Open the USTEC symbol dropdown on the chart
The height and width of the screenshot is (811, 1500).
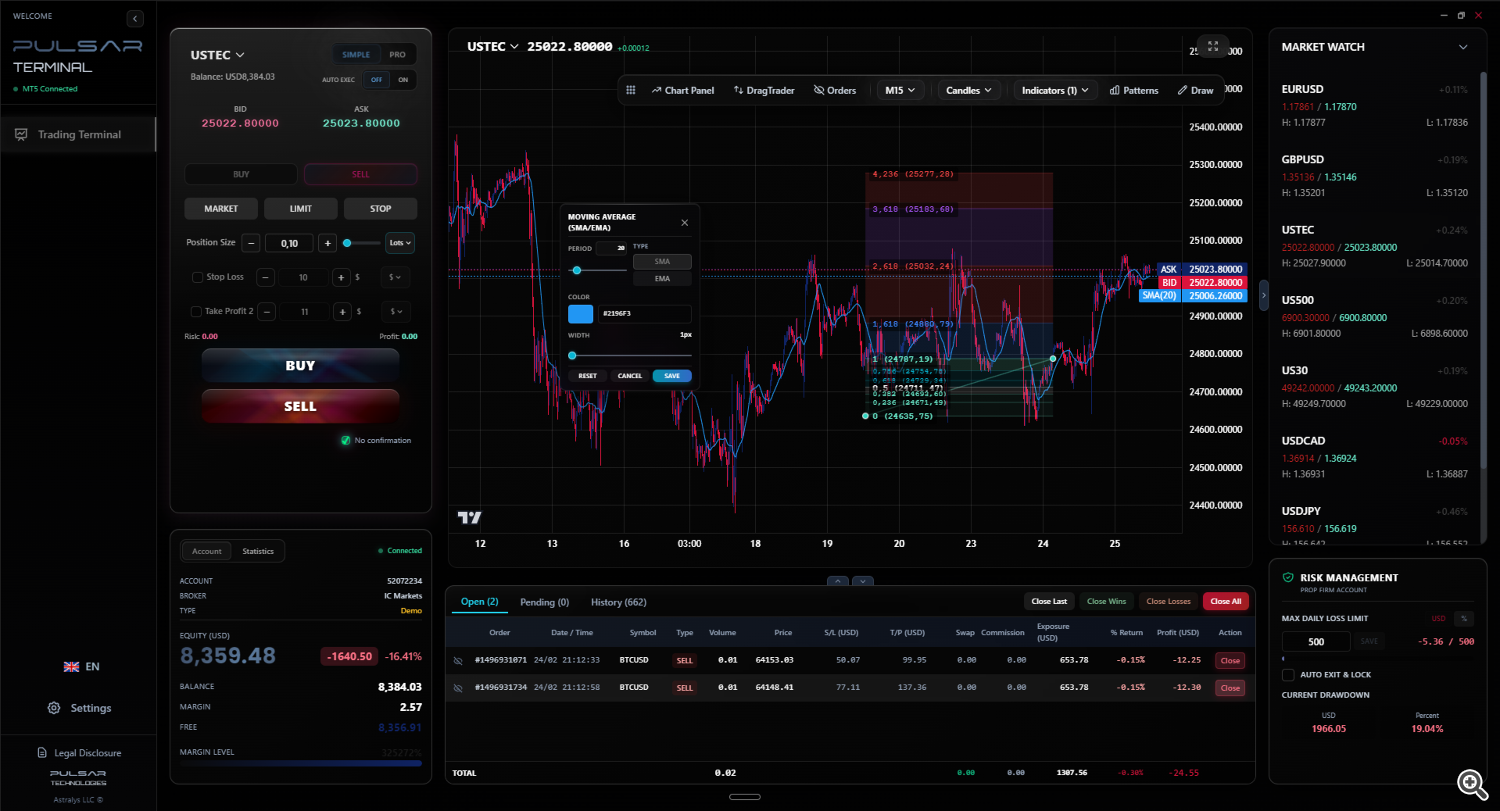pos(493,46)
